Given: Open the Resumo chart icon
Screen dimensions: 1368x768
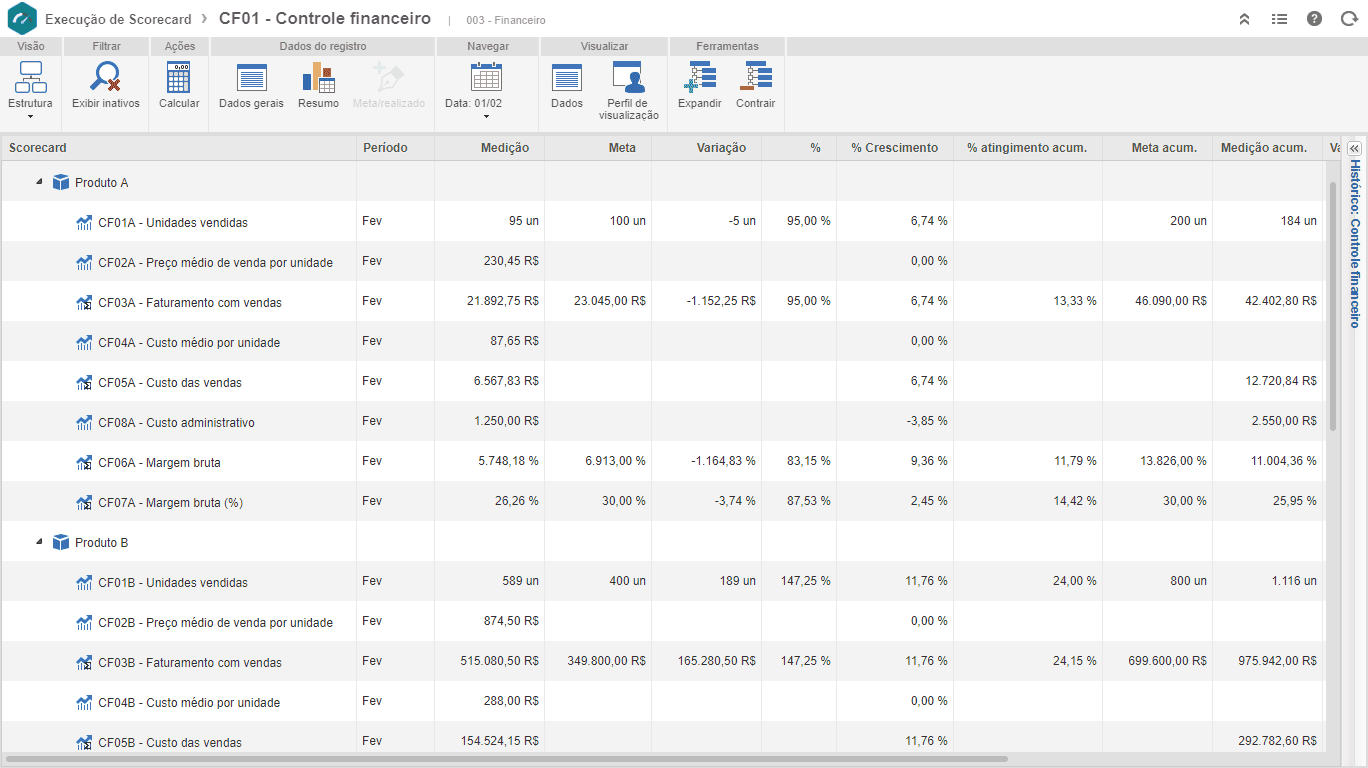Looking at the screenshot, I should [318, 77].
